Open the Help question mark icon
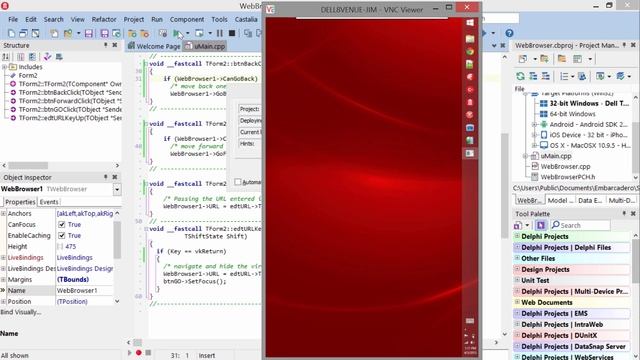 [x=509, y=33]
